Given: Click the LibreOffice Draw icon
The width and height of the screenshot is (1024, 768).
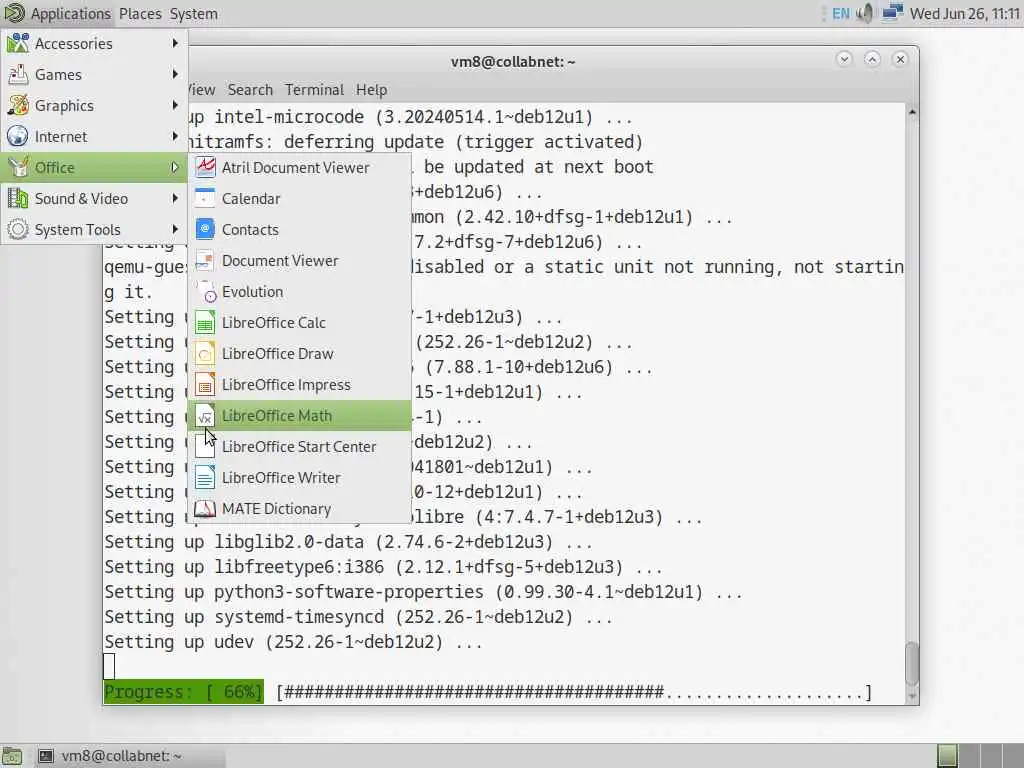Looking at the screenshot, I should [205, 353].
